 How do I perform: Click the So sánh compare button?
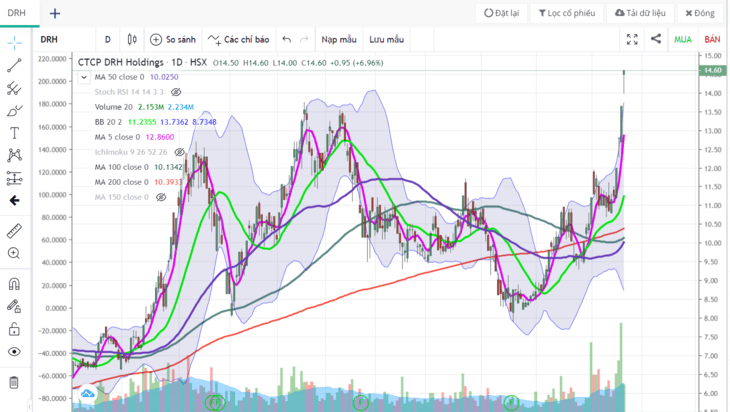(173, 40)
